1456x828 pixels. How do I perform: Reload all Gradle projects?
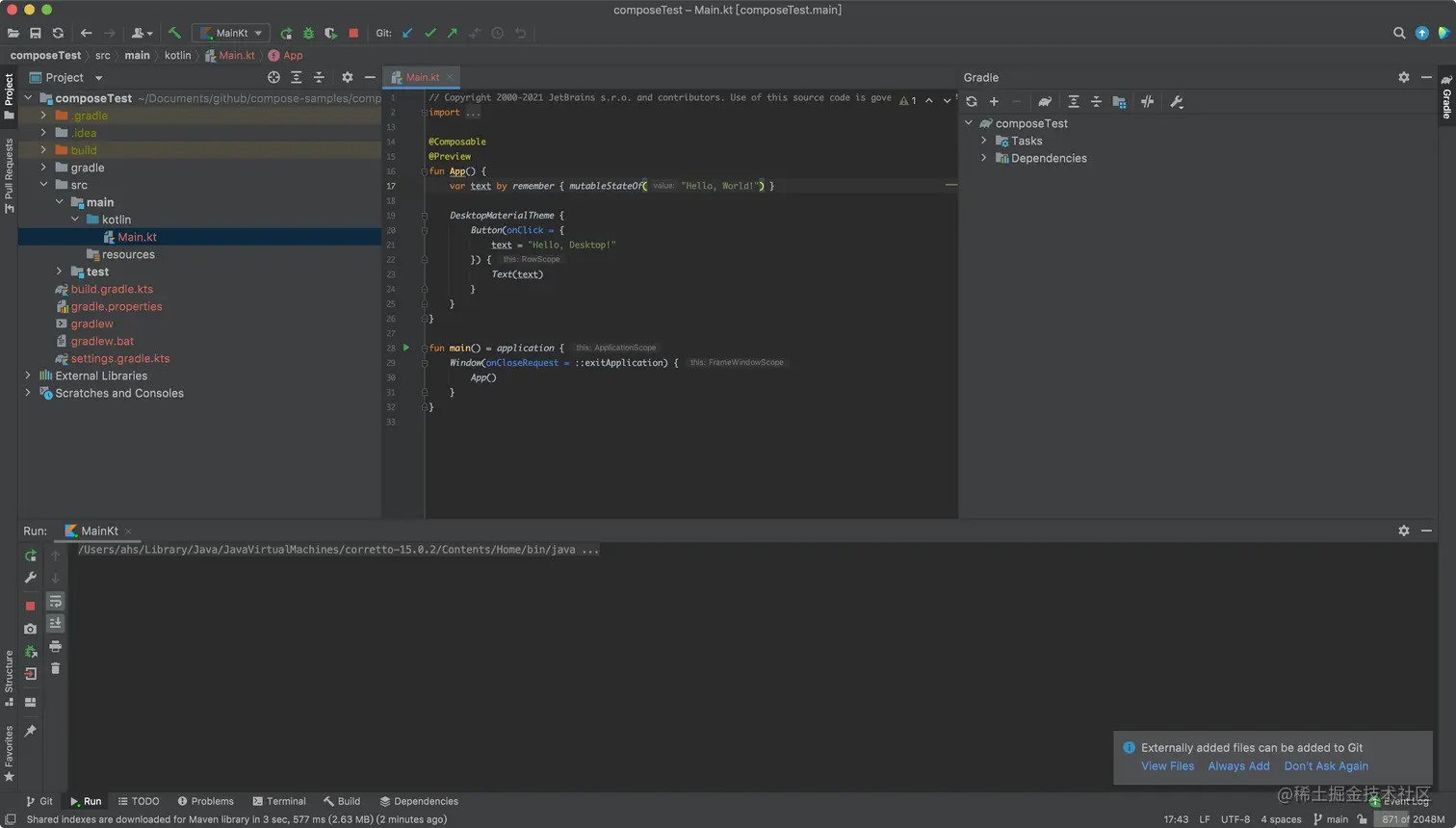[972, 102]
